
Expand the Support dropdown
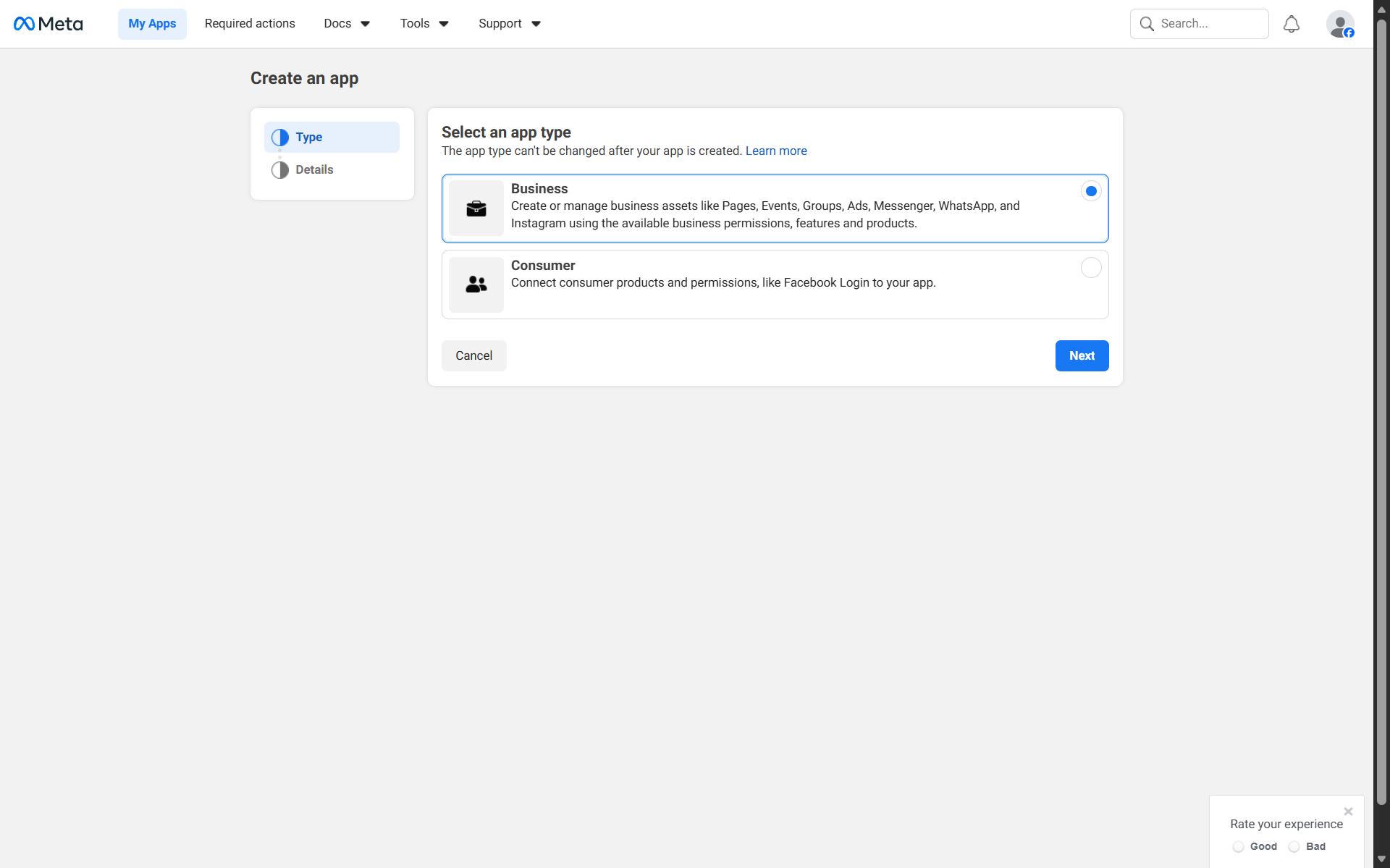[x=510, y=24]
